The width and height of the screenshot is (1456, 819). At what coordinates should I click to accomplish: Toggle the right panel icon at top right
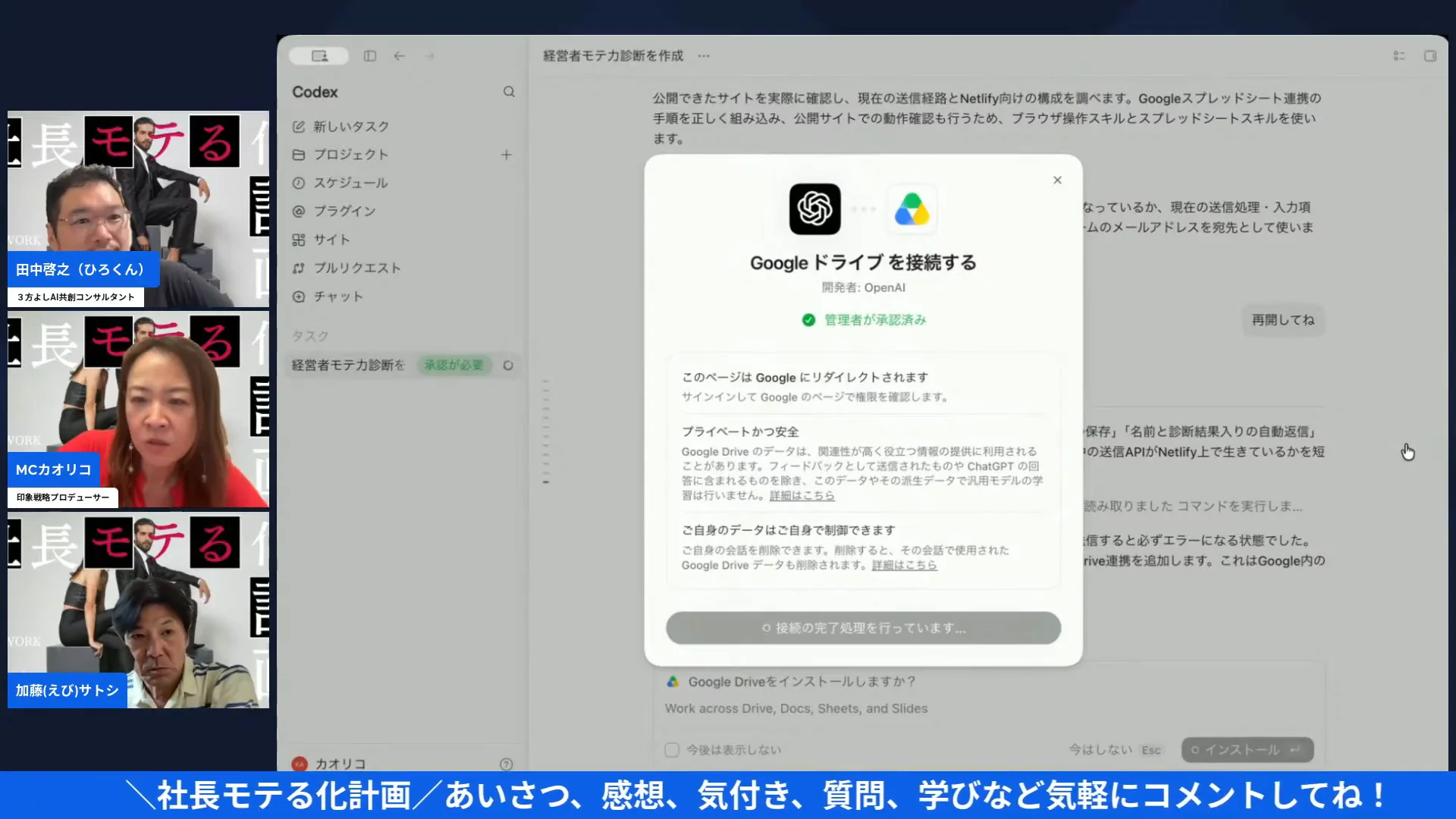click(1430, 56)
